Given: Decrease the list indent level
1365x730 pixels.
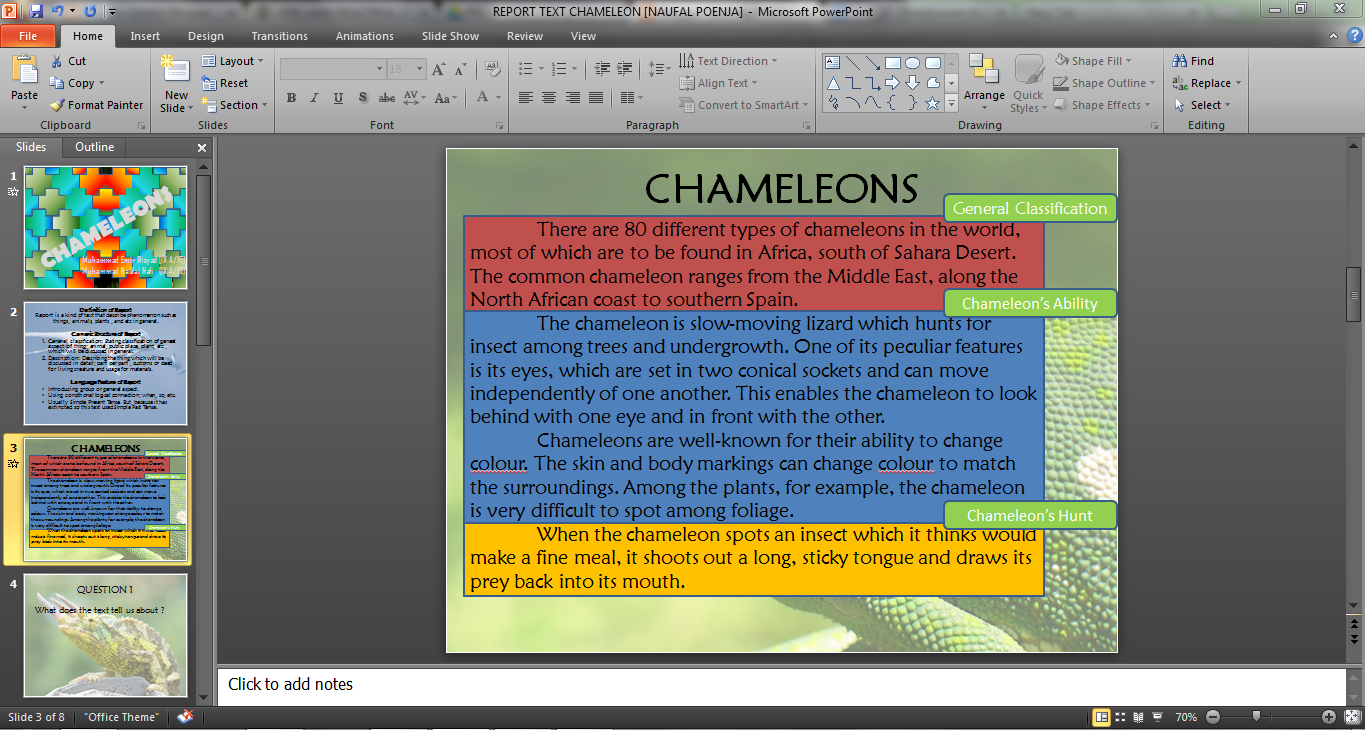Looking at the screenshot, I should pos(602,69).
